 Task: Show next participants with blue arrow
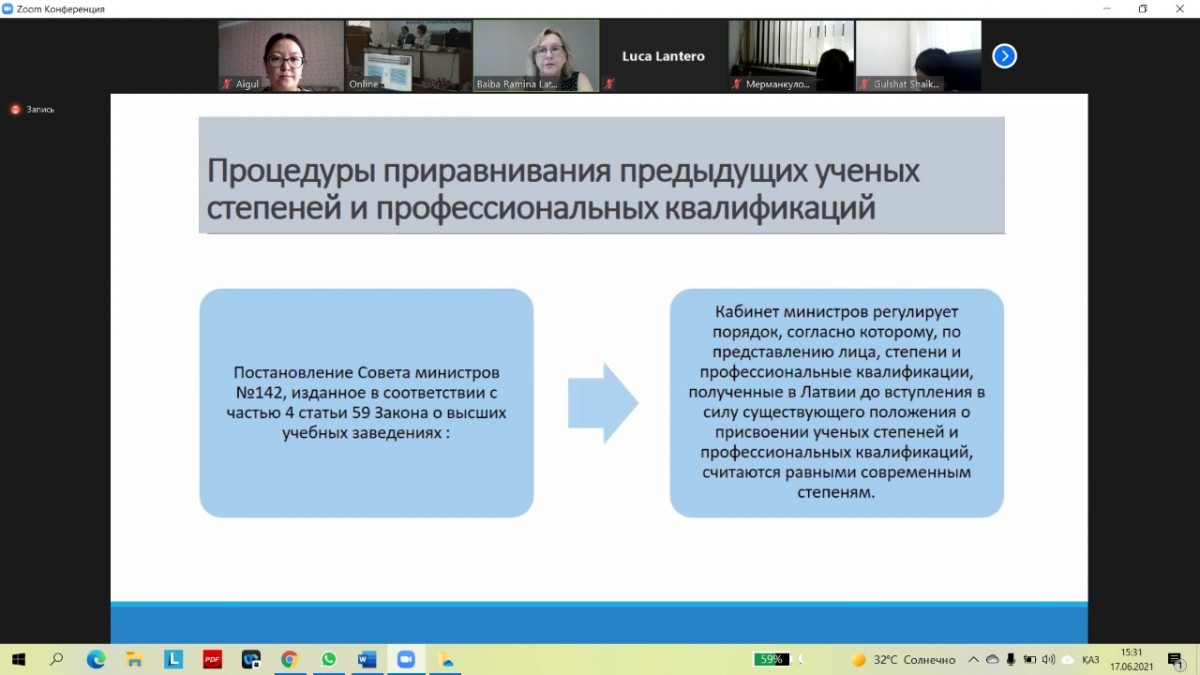[x=1004, y=56]
